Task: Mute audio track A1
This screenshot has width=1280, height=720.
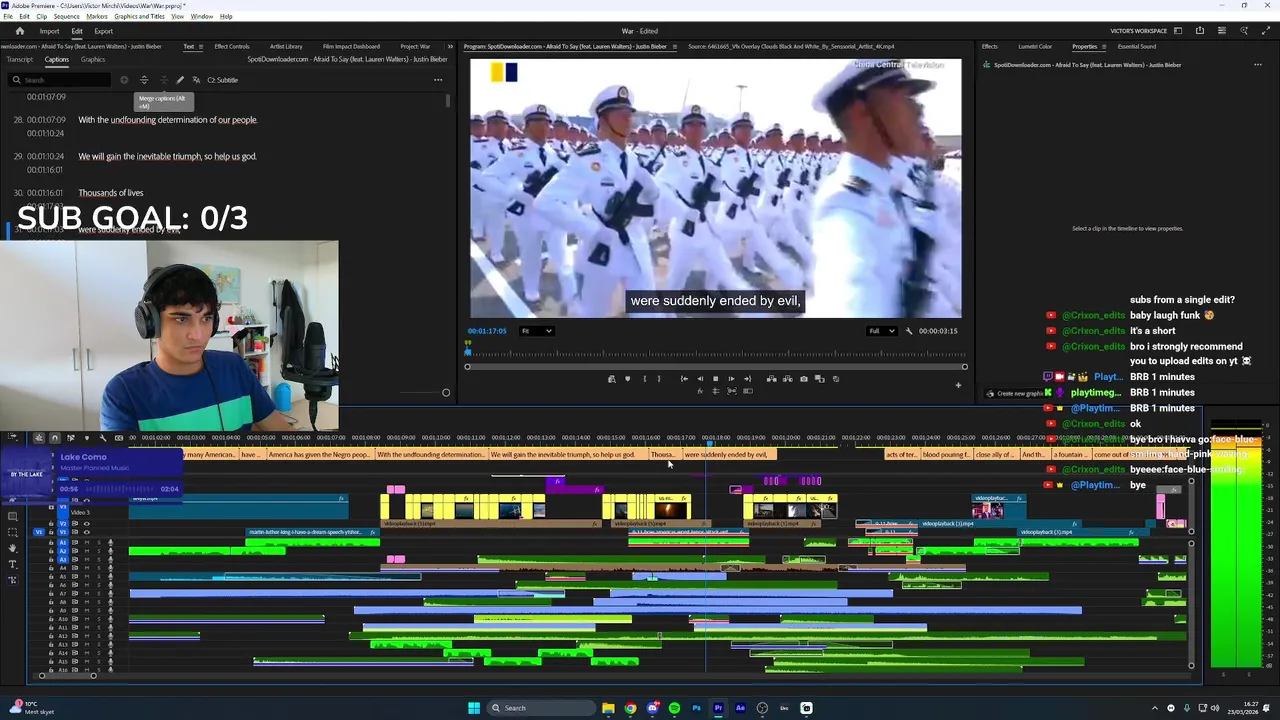Action: coord(87,543)
